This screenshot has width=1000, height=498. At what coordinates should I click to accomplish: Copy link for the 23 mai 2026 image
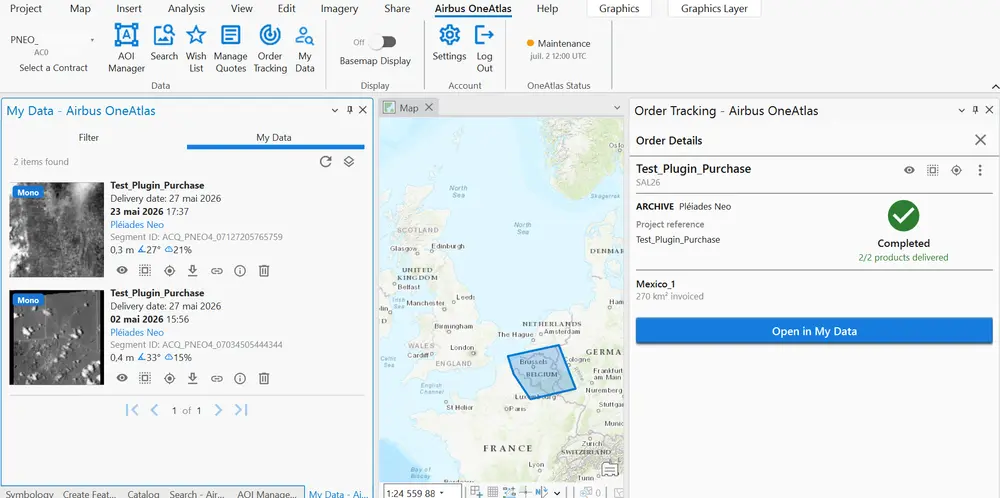click(217, 270)
